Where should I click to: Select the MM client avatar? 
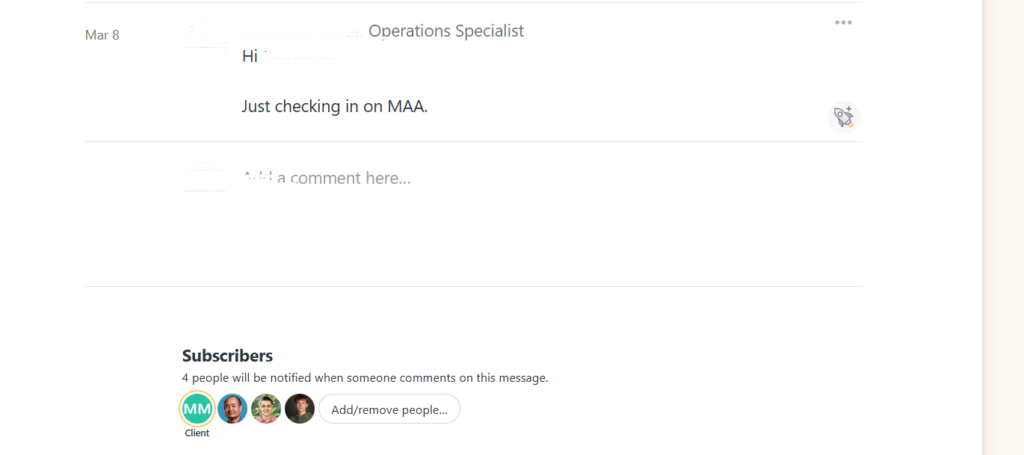[x=197, y=408]
